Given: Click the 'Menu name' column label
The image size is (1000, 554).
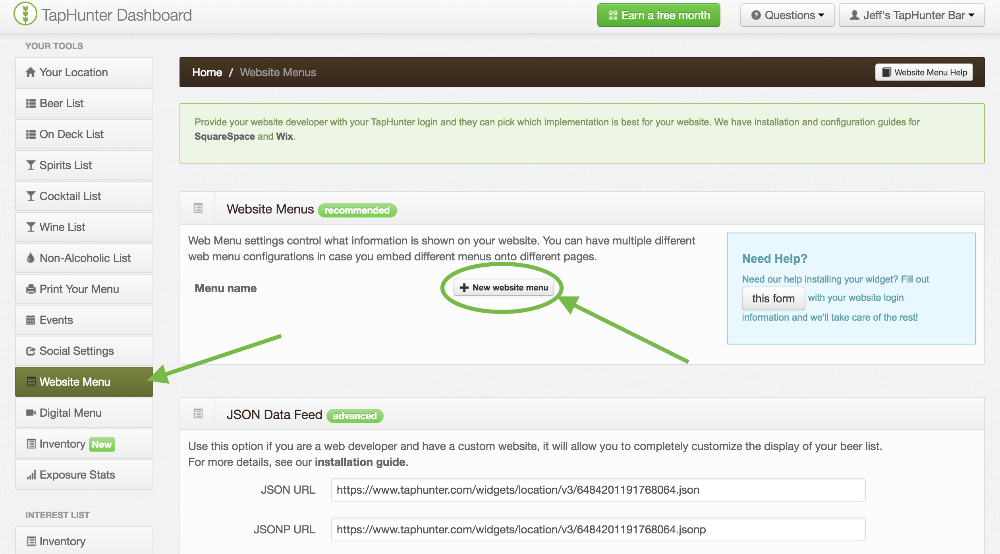Looking at the screenshot, I should click(x=226, y=288).
